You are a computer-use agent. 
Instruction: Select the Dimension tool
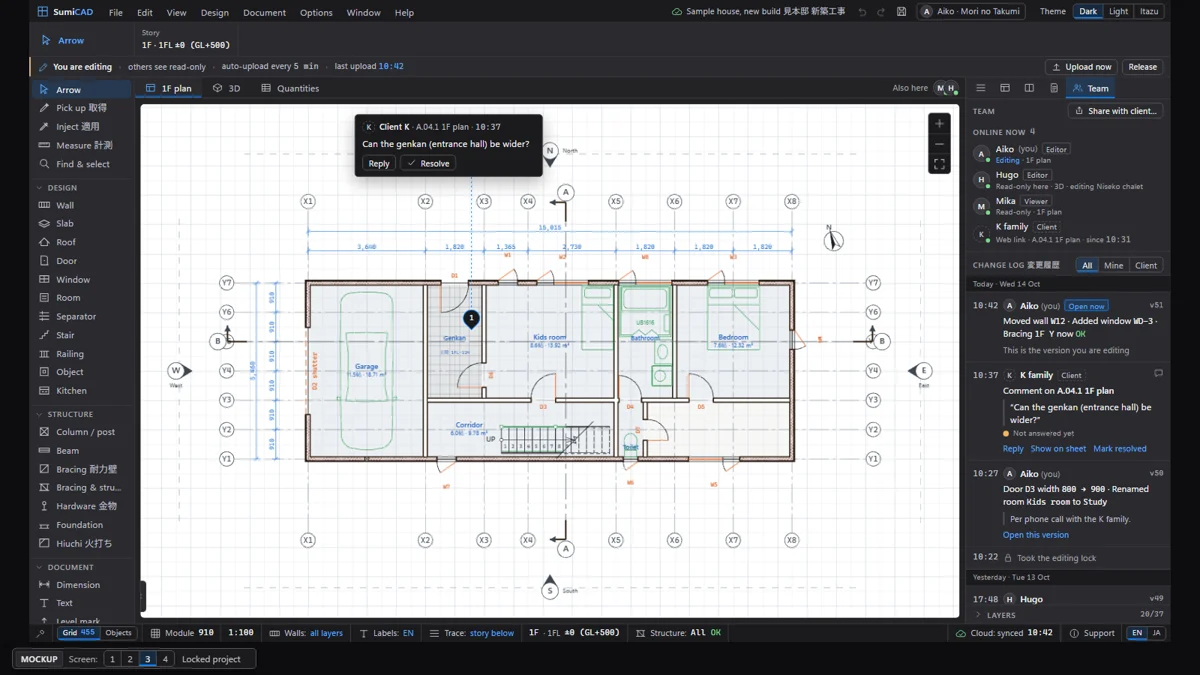tap(82, 585)
